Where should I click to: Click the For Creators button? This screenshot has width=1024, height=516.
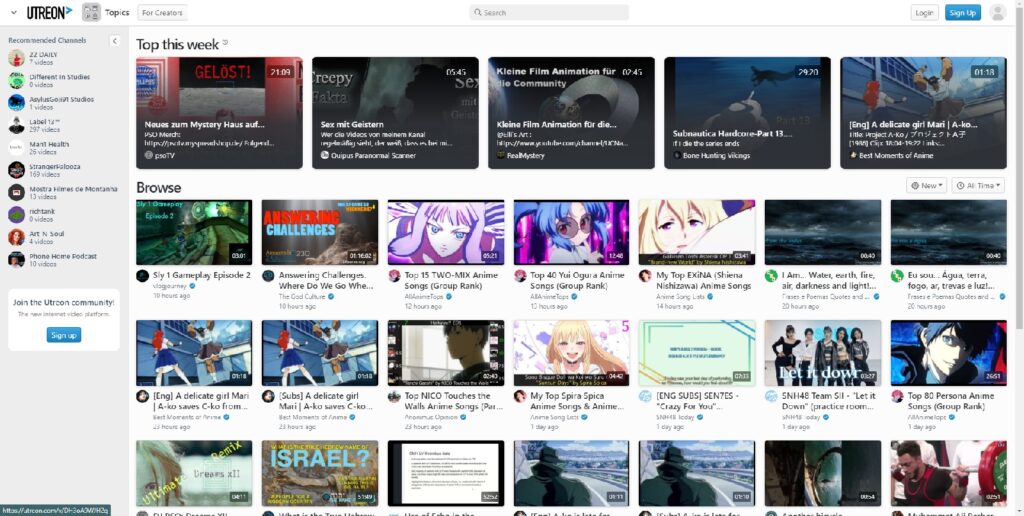pyautogui.click(x=162, y=12)
